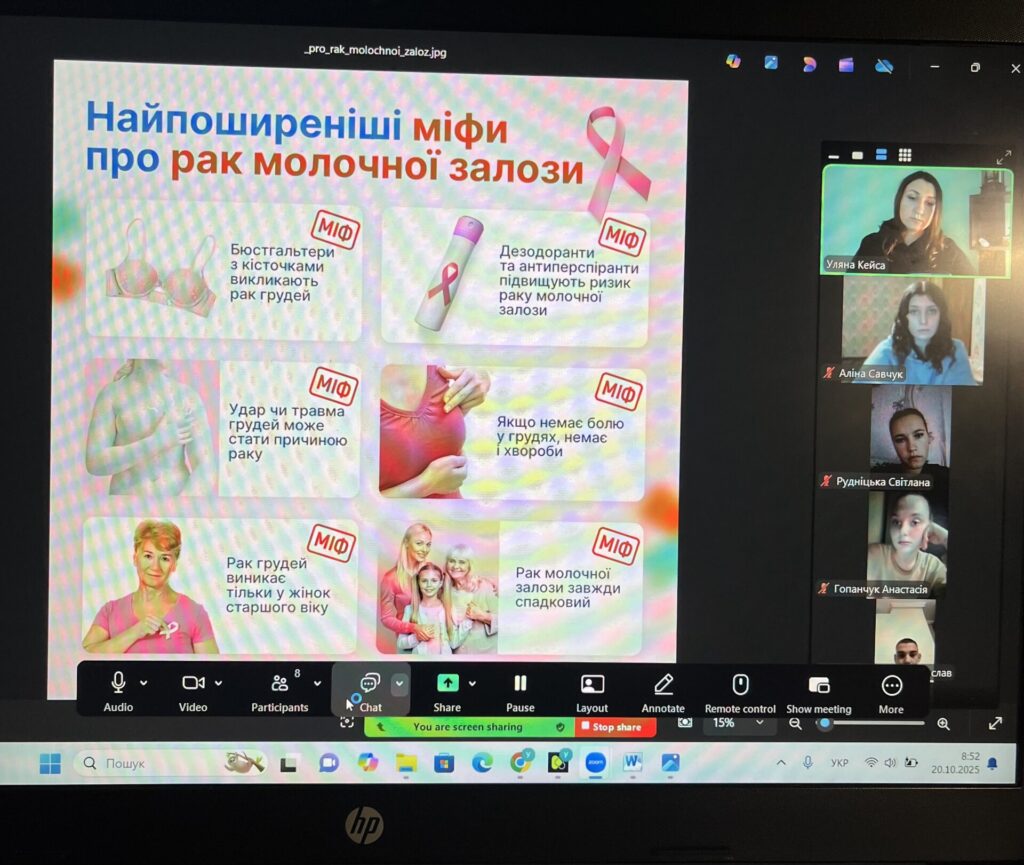This screenshot has height=865, width=1024.
Task: Open the More menu in Zoom toolbar
Action: [x=891, y=685]
